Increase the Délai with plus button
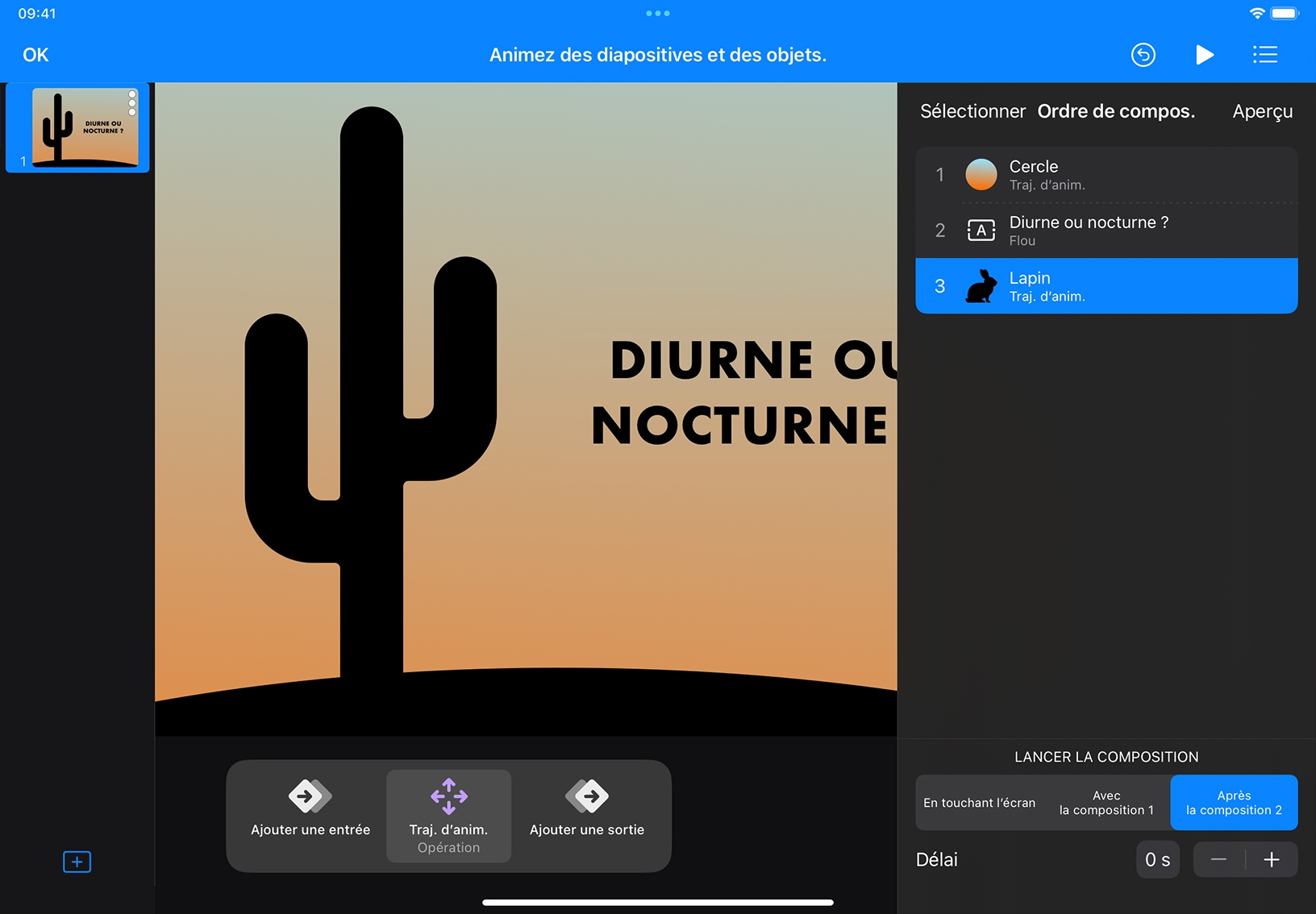 (1272, 860)
